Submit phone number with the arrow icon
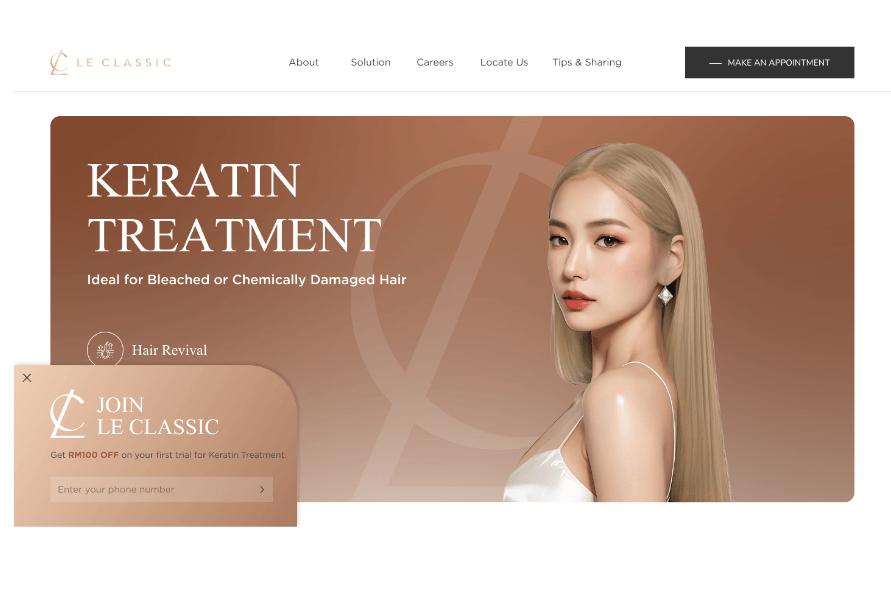This screenshot has width=891, height=594. 262,489
